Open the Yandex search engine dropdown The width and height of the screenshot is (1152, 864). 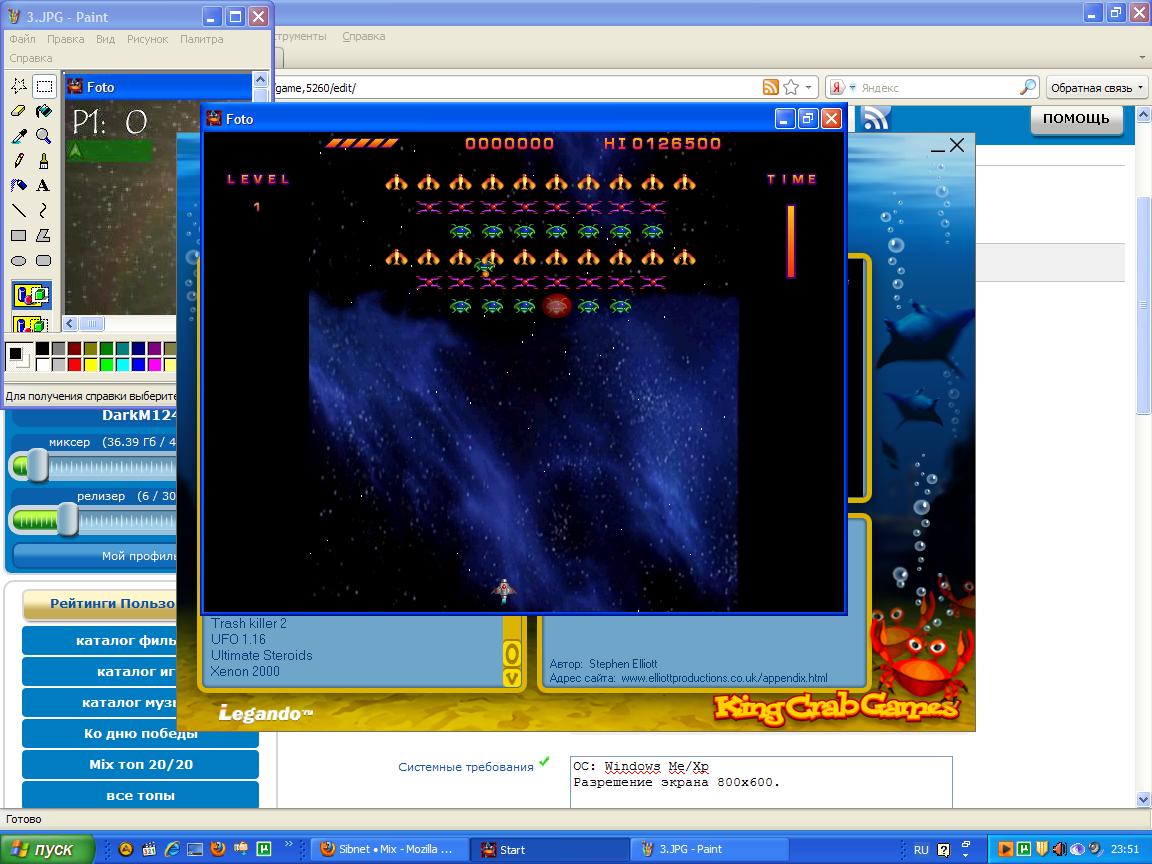coord(853,87)
